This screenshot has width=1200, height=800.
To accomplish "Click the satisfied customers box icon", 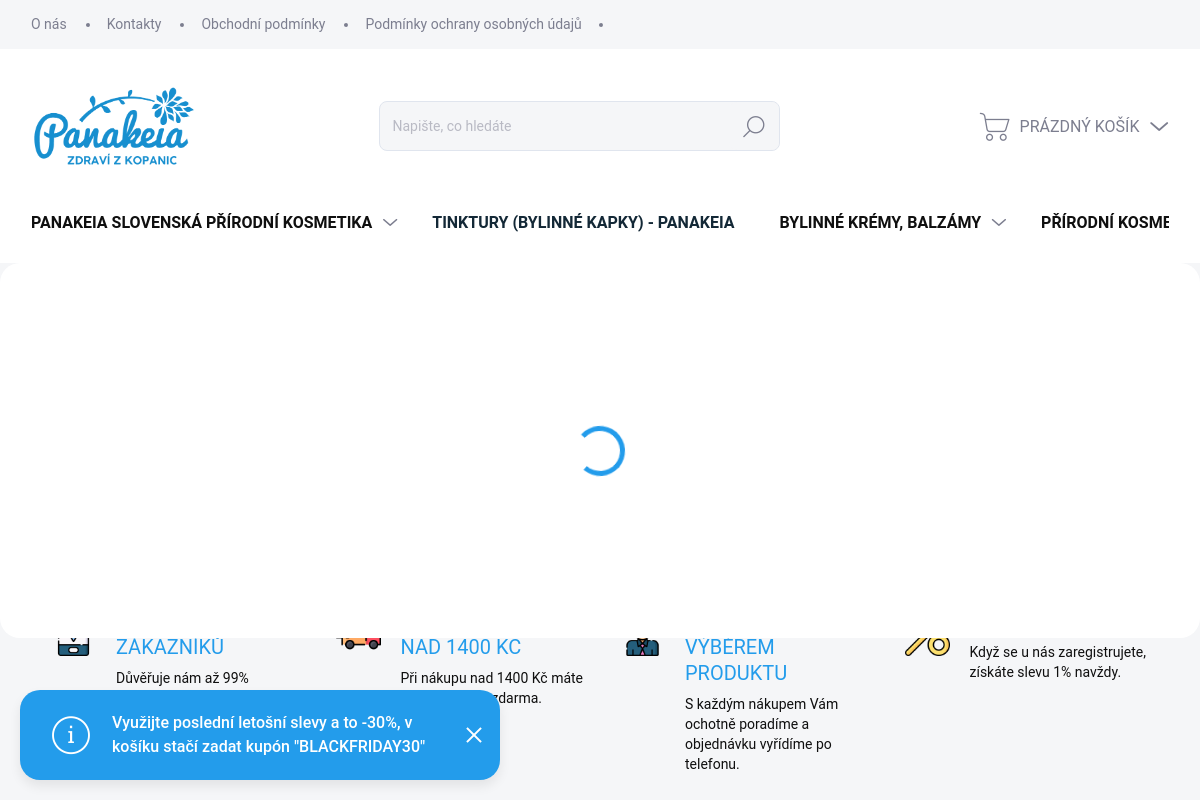I will [x=73, y=644].
